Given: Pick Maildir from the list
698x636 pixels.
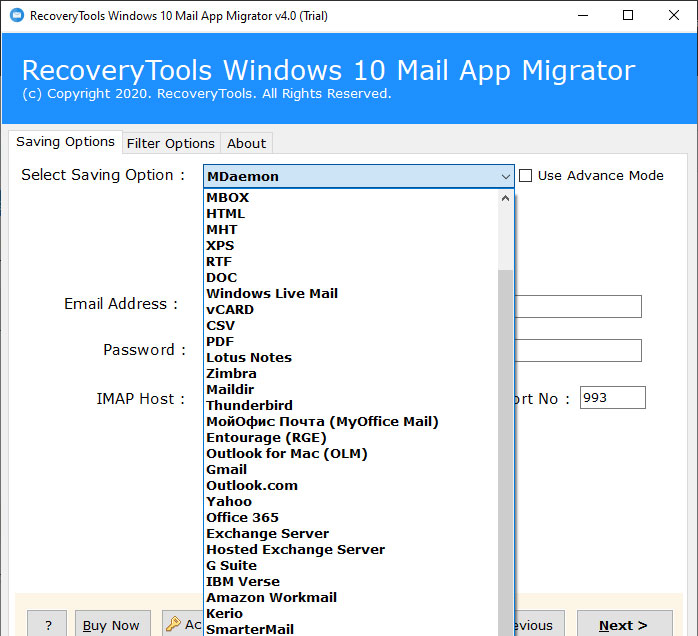Looking at the screenshot, I should click(351, 390).
